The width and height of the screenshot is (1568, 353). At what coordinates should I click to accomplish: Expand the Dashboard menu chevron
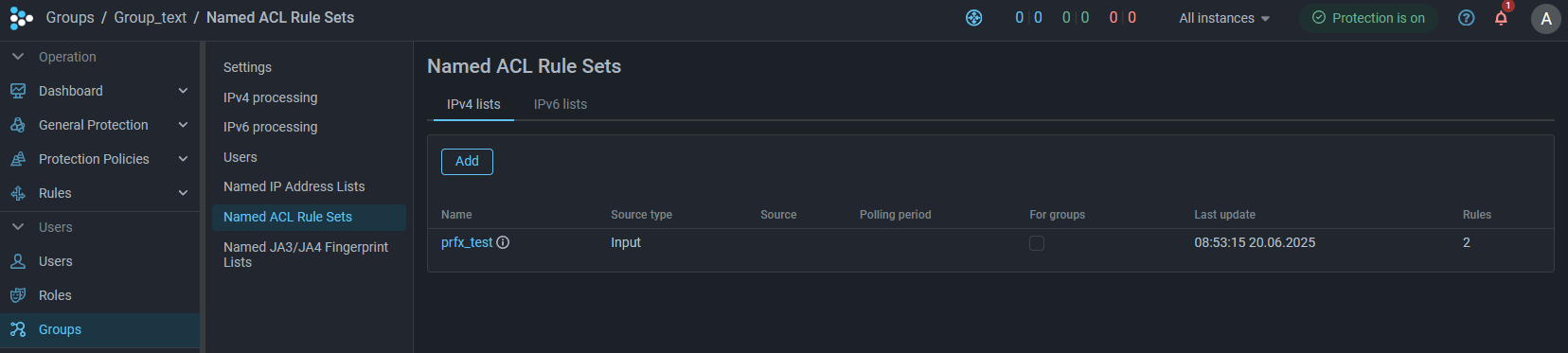pyautogui.click(x=183, y=91)
